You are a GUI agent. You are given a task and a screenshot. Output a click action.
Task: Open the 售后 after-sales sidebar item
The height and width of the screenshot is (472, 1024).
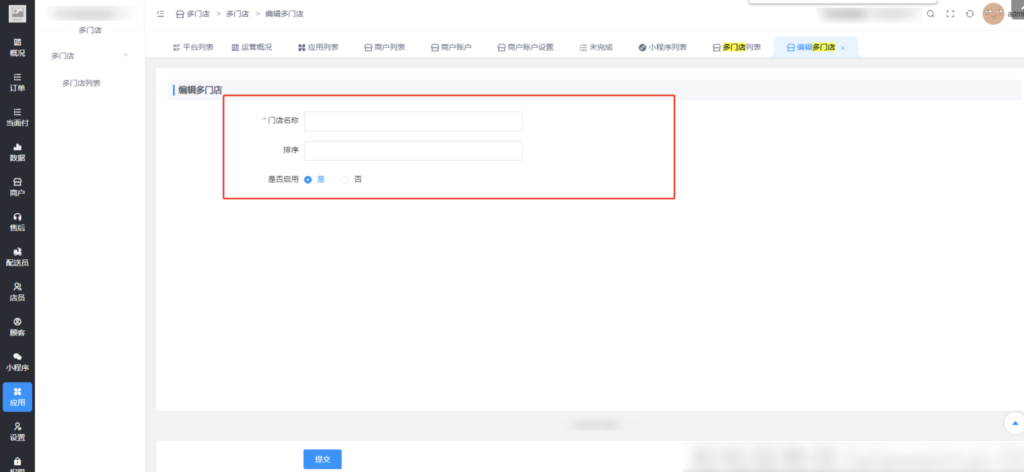(17, 222)
